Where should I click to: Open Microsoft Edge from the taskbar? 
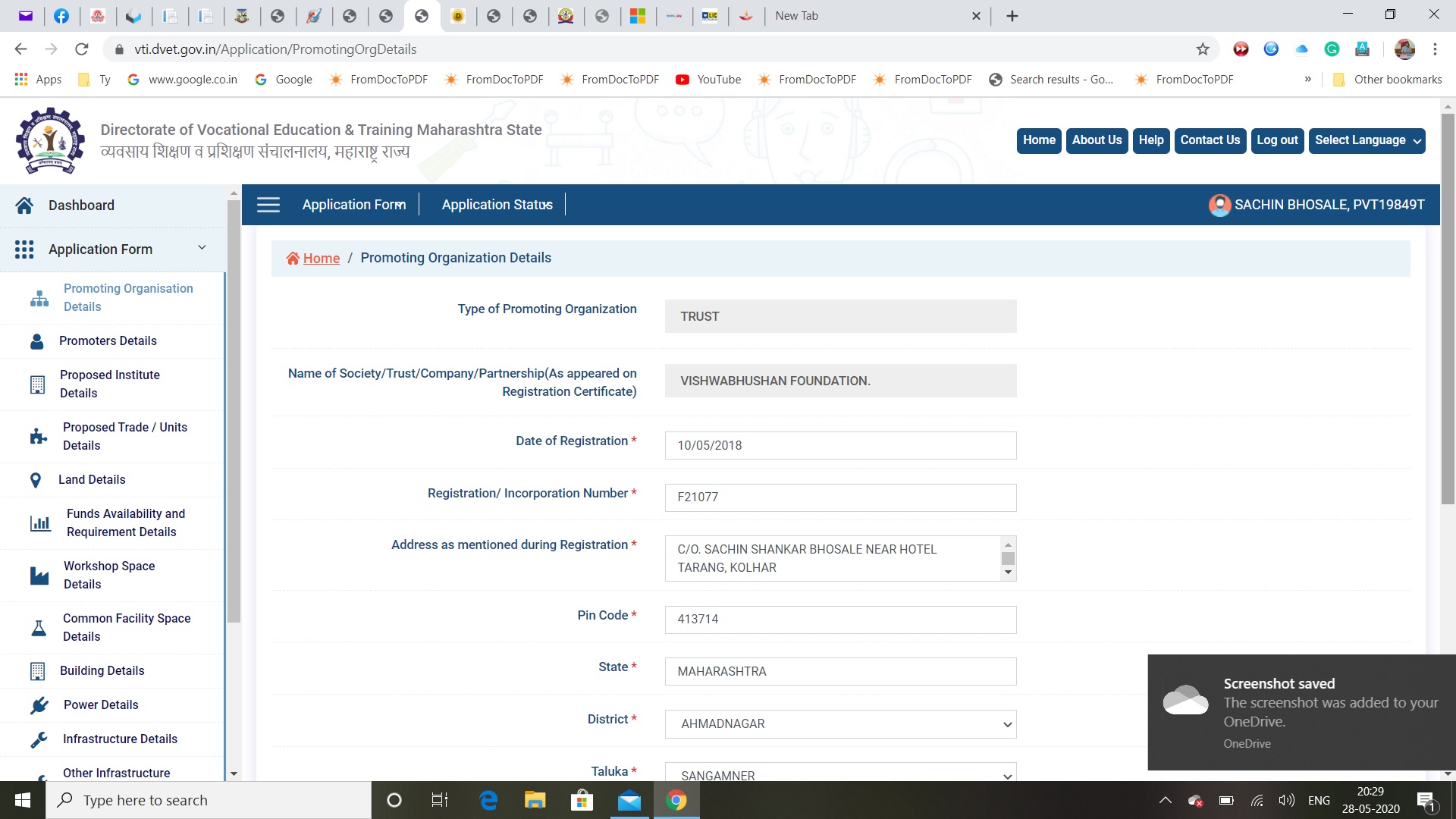pyautogui.click(x=488, y=800)
